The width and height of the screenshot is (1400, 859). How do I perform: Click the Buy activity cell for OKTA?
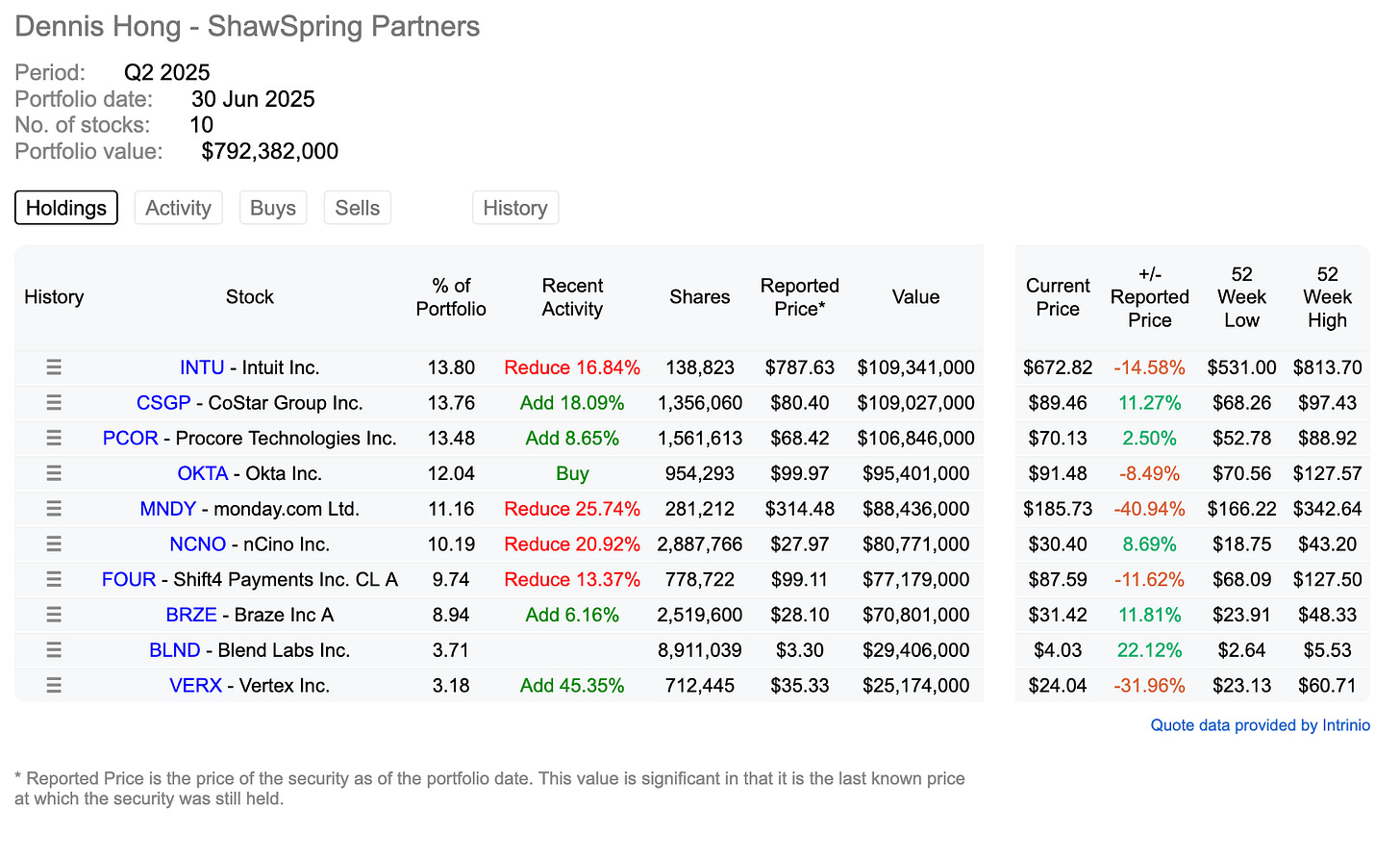572,473
